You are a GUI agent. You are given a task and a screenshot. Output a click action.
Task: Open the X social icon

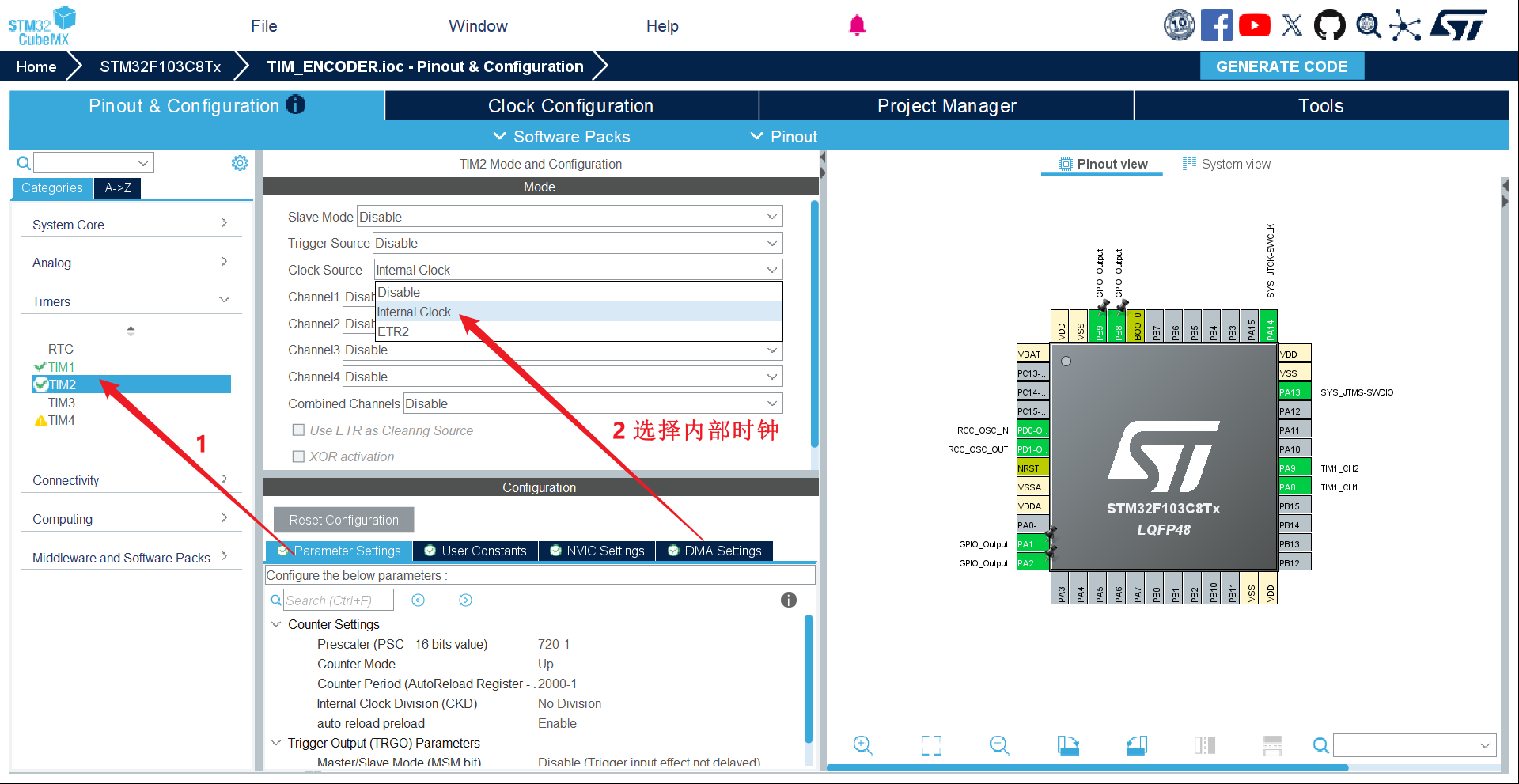[1292, 25]
